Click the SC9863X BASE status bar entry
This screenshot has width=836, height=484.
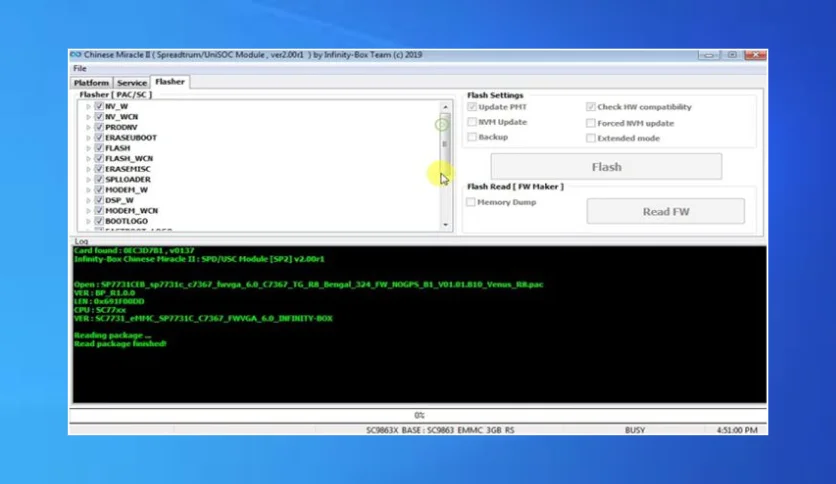pyautogui.click(x=440, y=430)
